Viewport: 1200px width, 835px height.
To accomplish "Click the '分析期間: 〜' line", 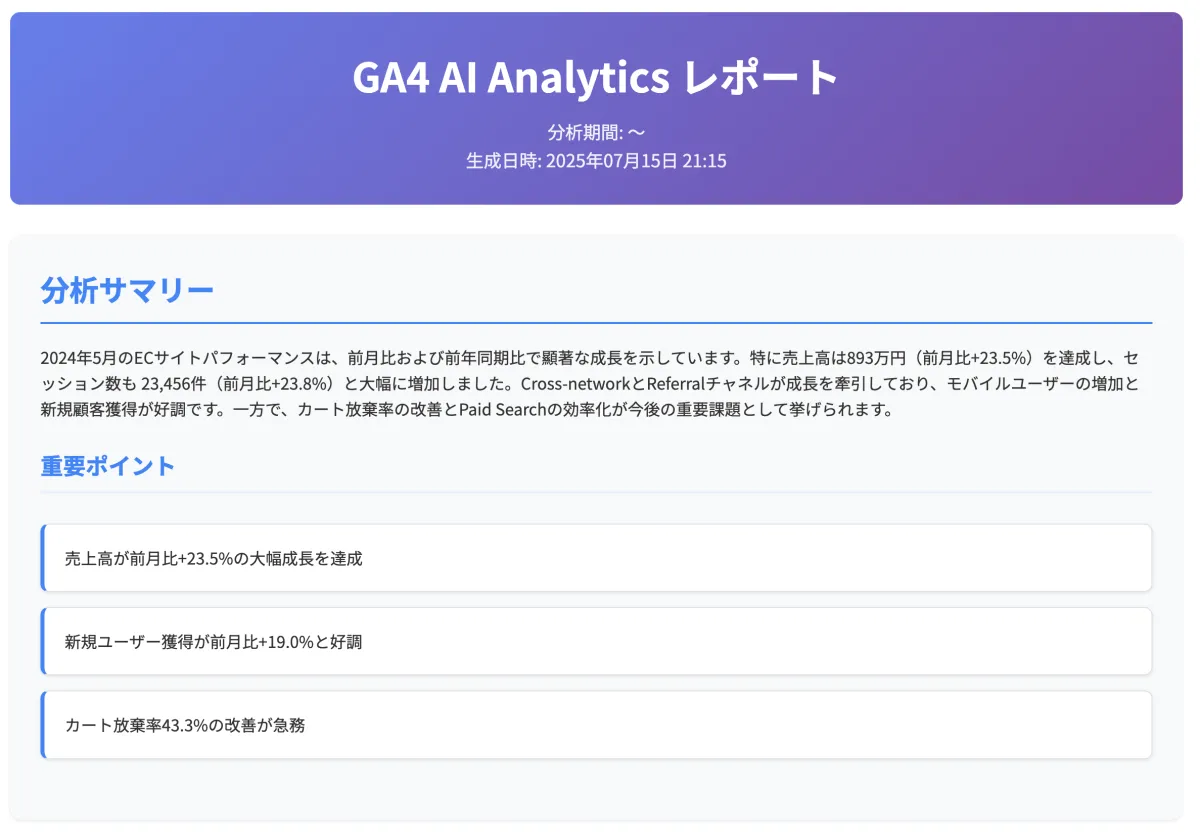I will pos(596,132).
